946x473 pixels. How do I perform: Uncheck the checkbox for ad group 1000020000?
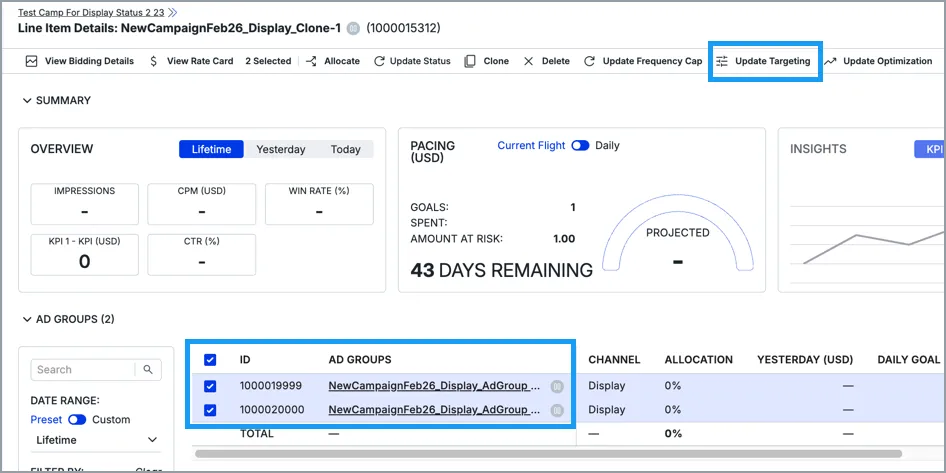tap(210, 410)
